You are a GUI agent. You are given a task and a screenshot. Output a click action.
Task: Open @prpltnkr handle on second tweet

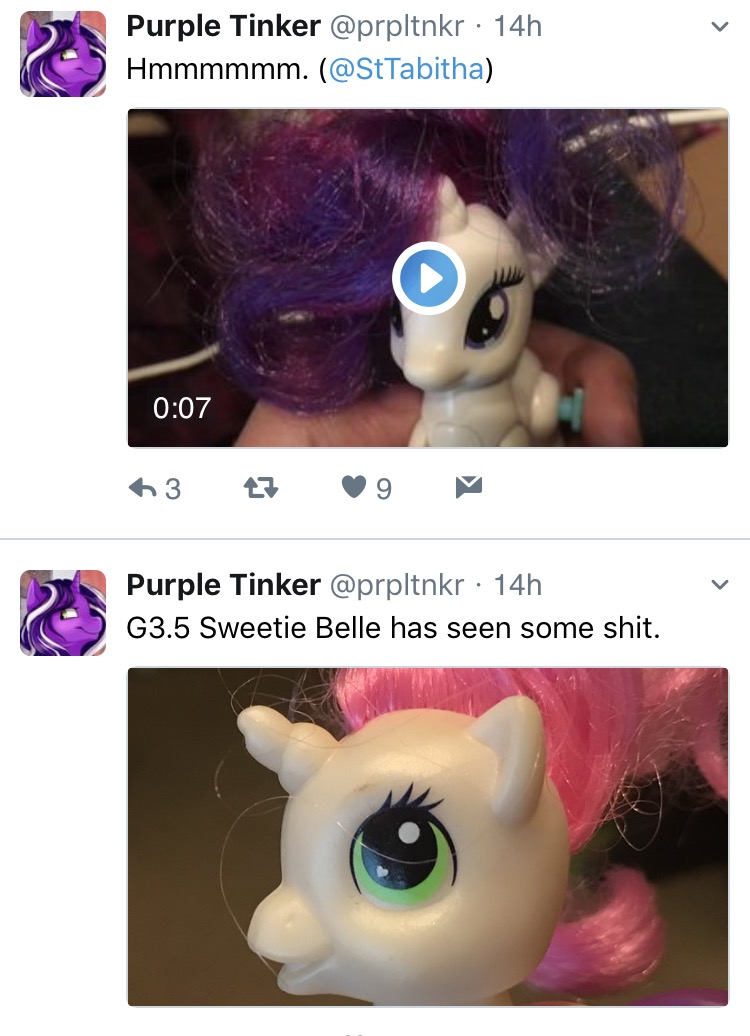[396, 585]
